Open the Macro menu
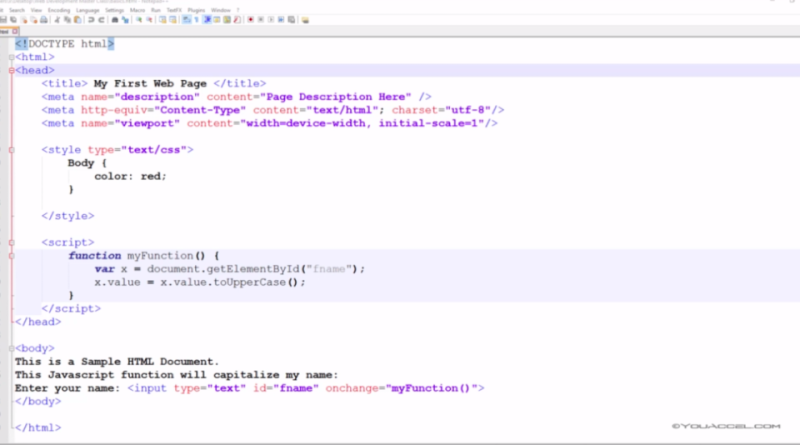The width and height of the screenshot is (800, 445). coord(137,10)
